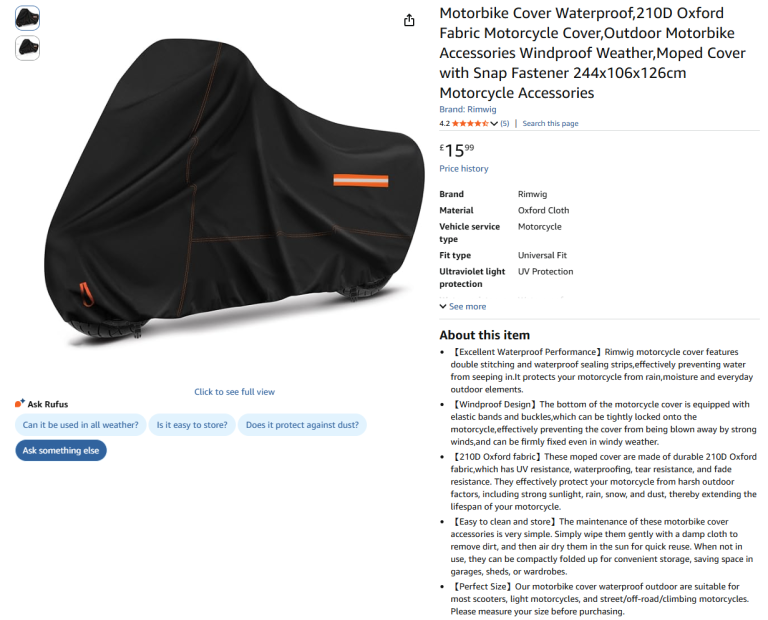The height and width of the screenshot is (620, 768).
Task: Click the 4.2 rating number
Action: (444, 123)
